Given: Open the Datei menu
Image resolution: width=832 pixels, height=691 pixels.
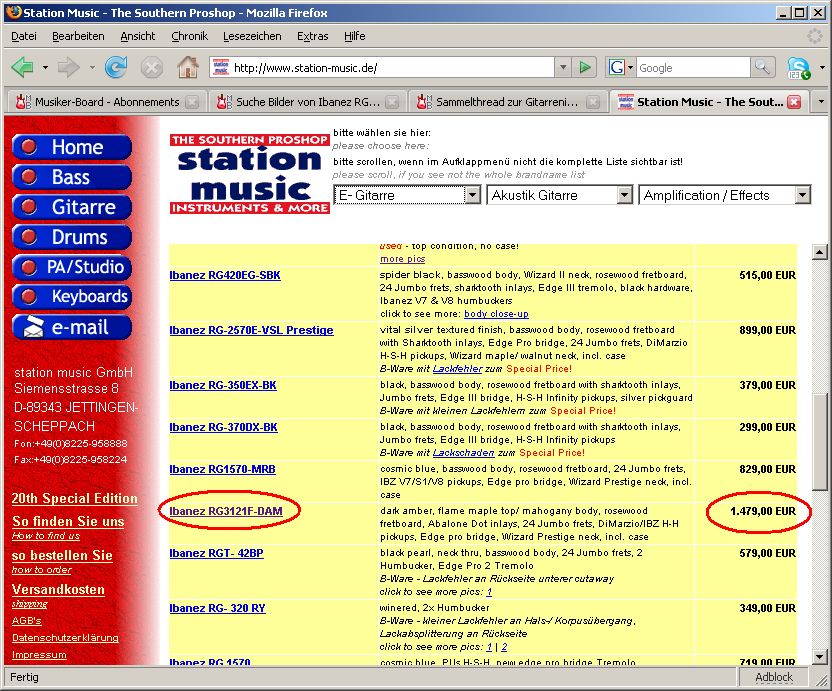Looking at the screenshot, I should (x=24, y=36).
